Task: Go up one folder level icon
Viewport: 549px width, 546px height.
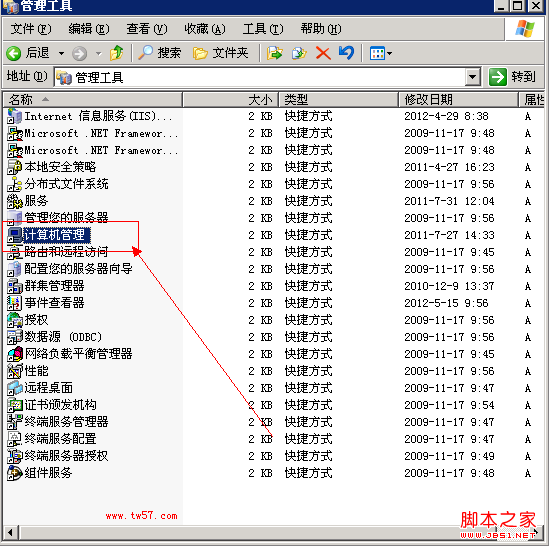Action: coord(116,53)
